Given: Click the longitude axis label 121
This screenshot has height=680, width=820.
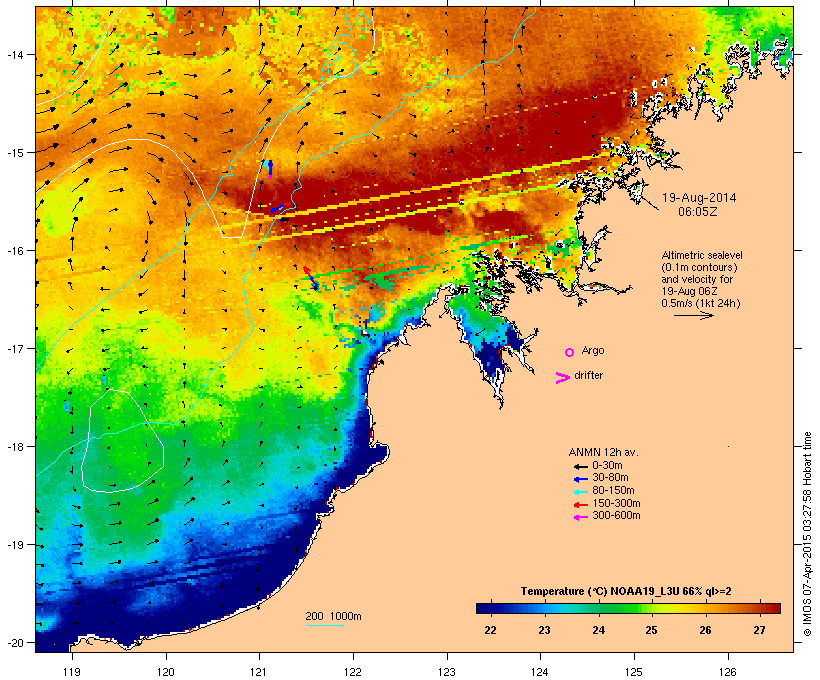Looking at the screenshot, I should pyautogui.click(x=259, y=672).
